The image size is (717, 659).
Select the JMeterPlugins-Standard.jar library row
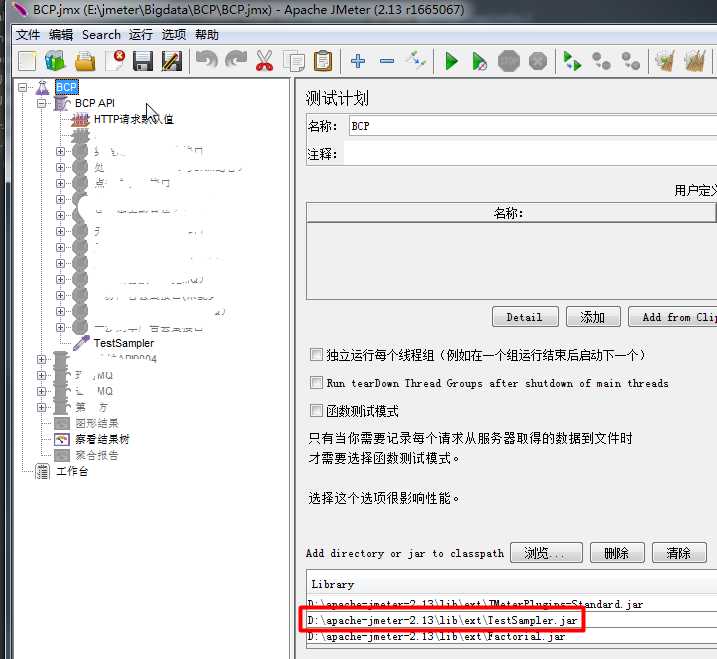512,604
